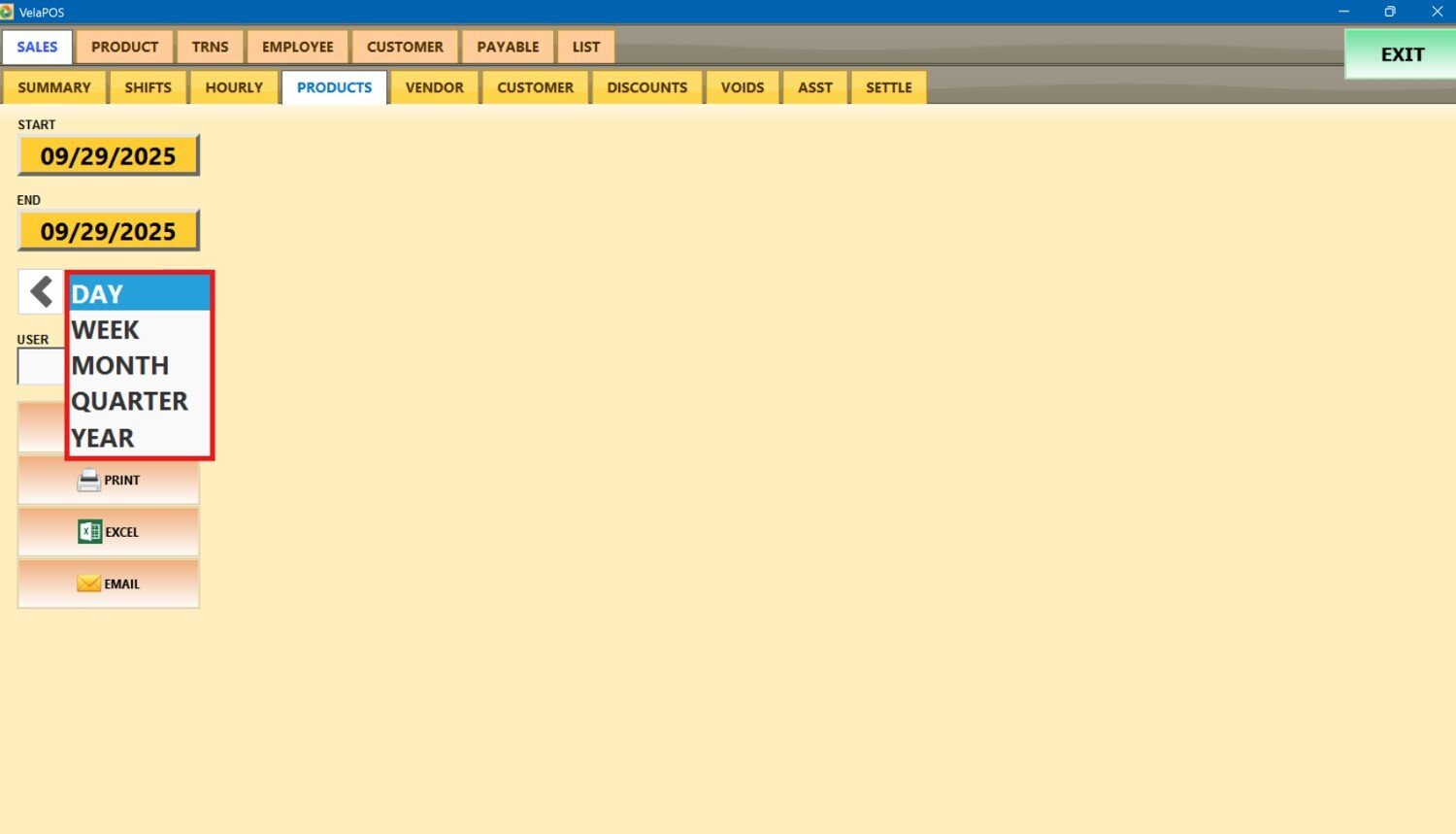Click the left chevron previous-period arrow
This screenshot has height=834, width=1456.
tap(41, 291)
